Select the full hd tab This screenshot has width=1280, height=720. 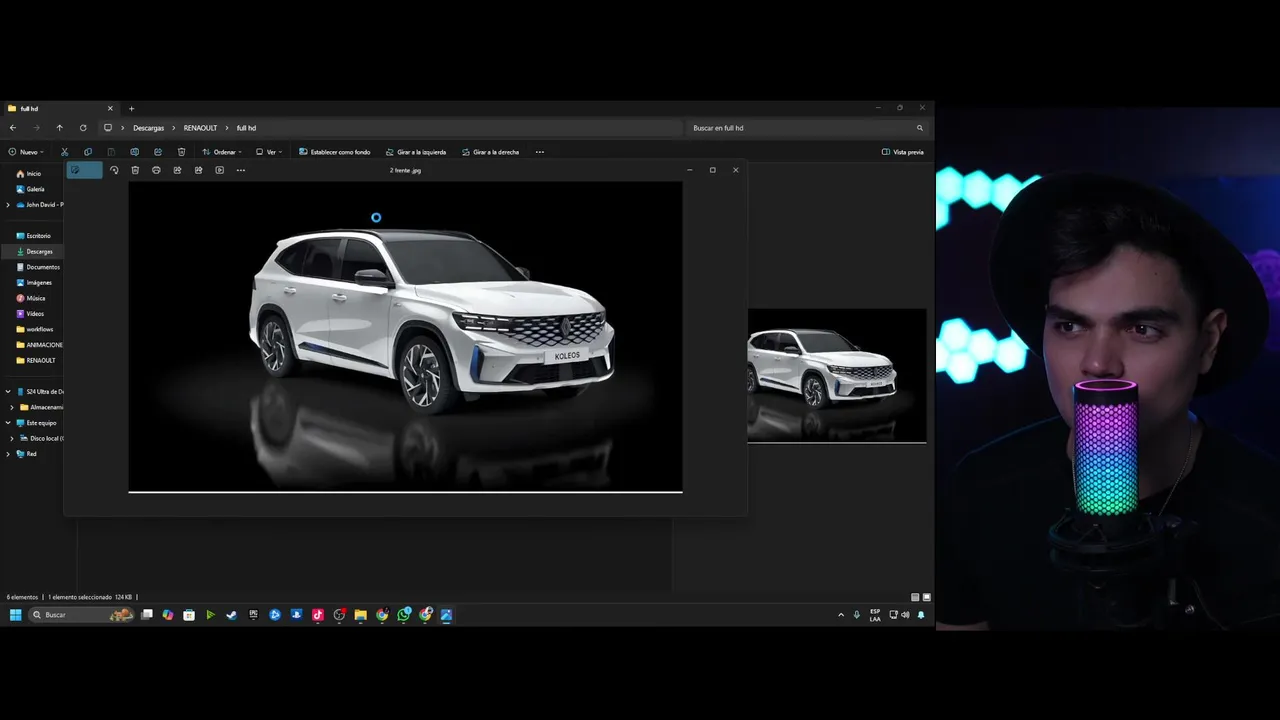click(x=60, y=108)
